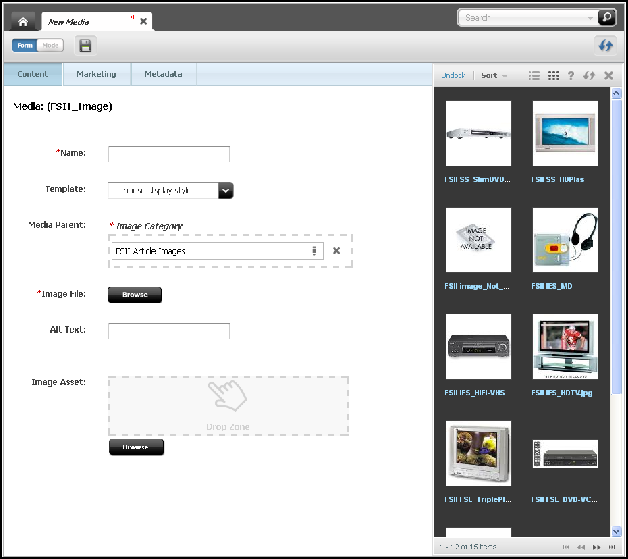Switch asset panel to grid view

(x=553, y=75)
